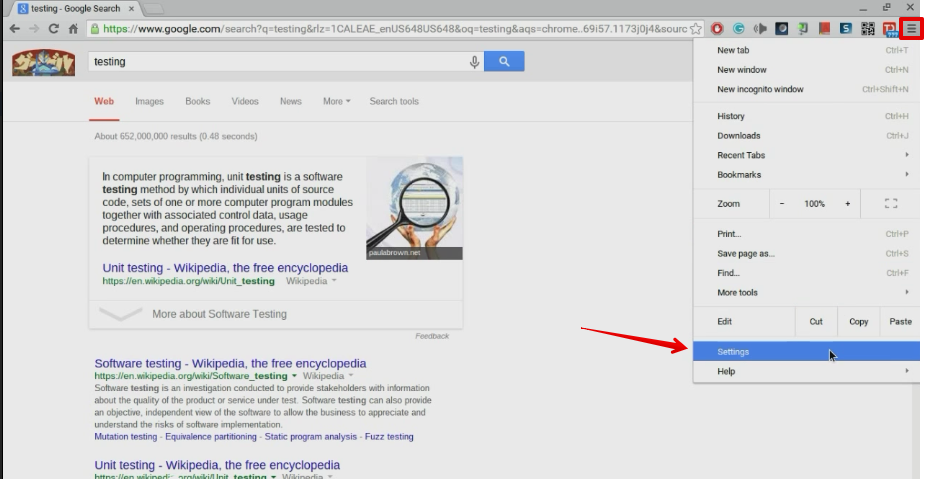Open the Equivalence partitioning sublink
929x479 pixels.
point(211,437)
